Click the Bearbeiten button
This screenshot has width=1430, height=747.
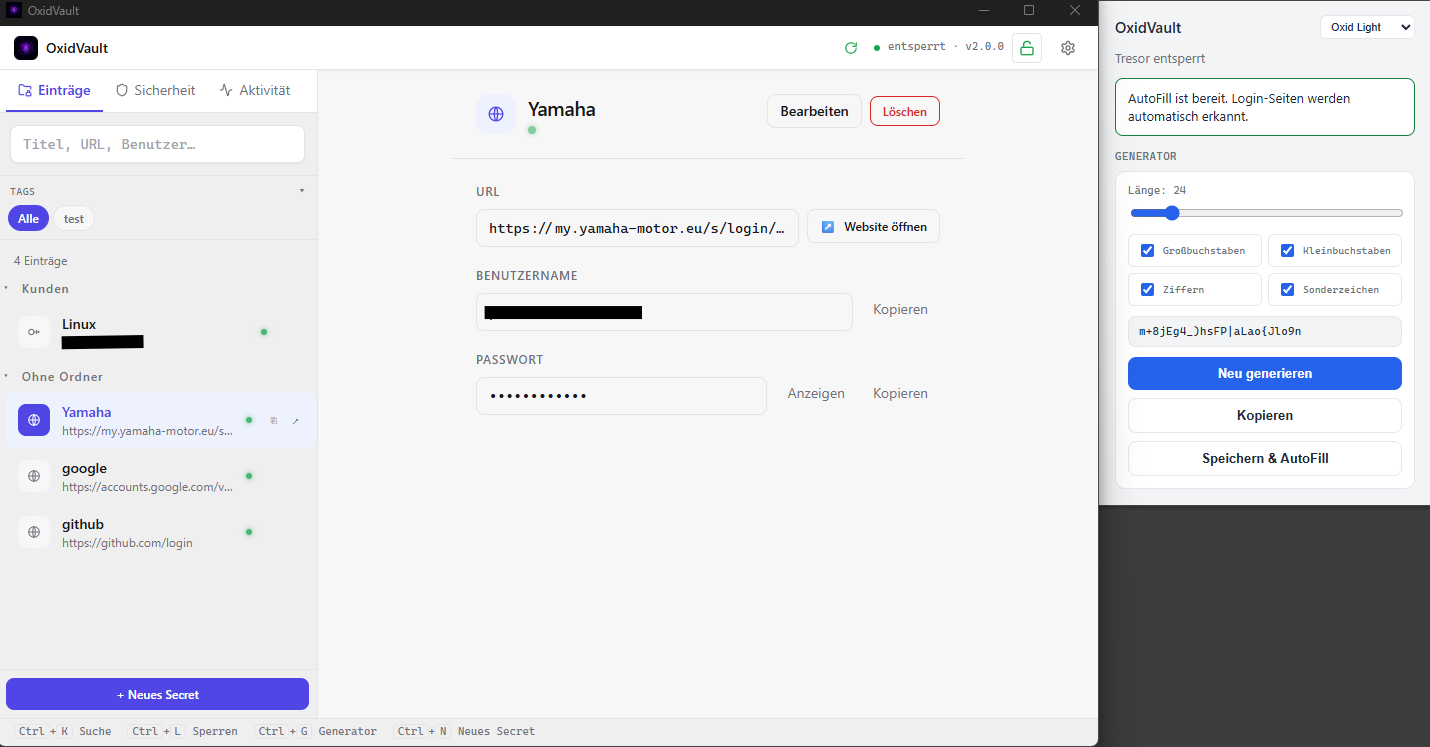pyautogui.click(x=814, y=111)
